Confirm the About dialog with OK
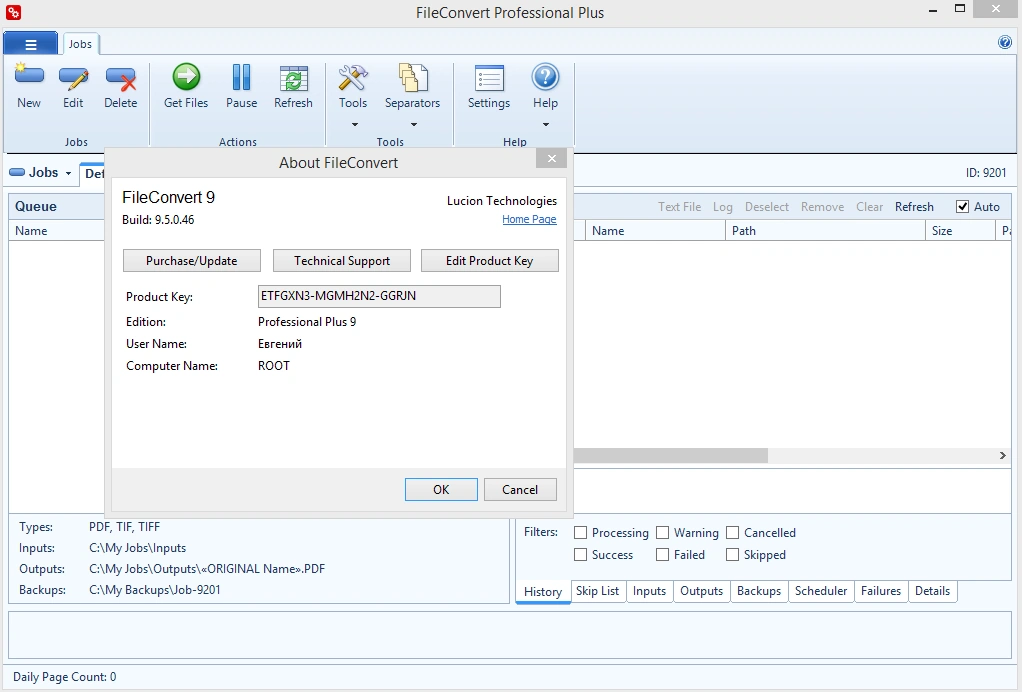The width and height of the screenshot is (1022, 692). pyautogui.click(x=441, y=489)
